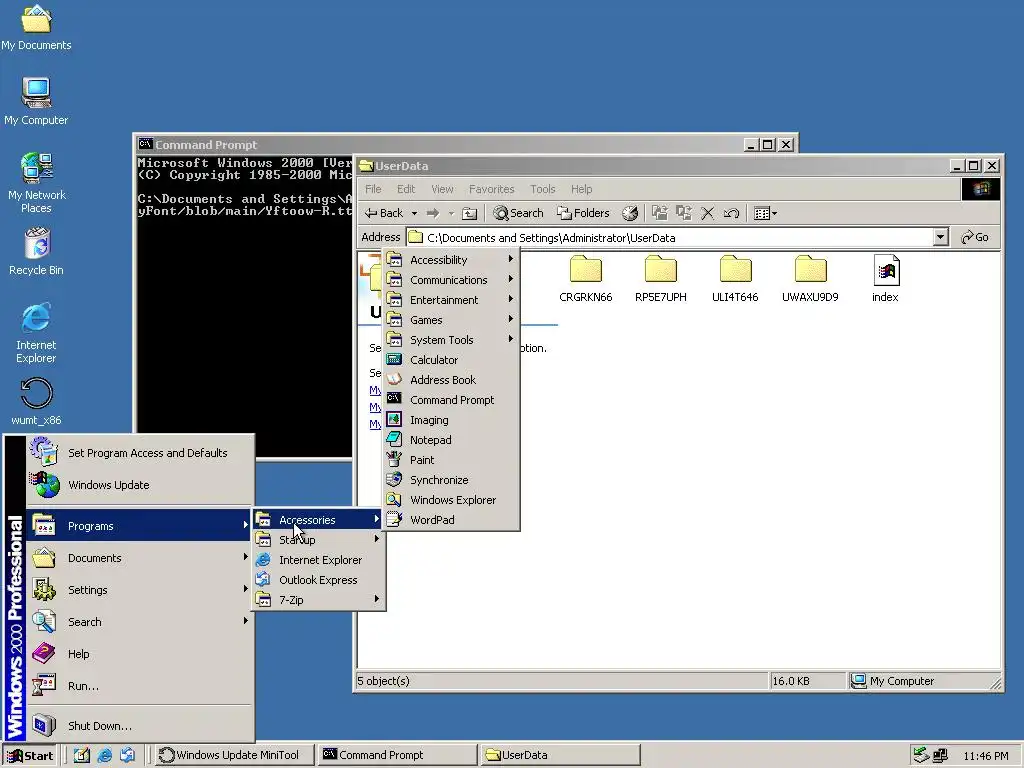1024x768 pixels.
Task: Click the Move To toolbar icon
Action: 660,213
